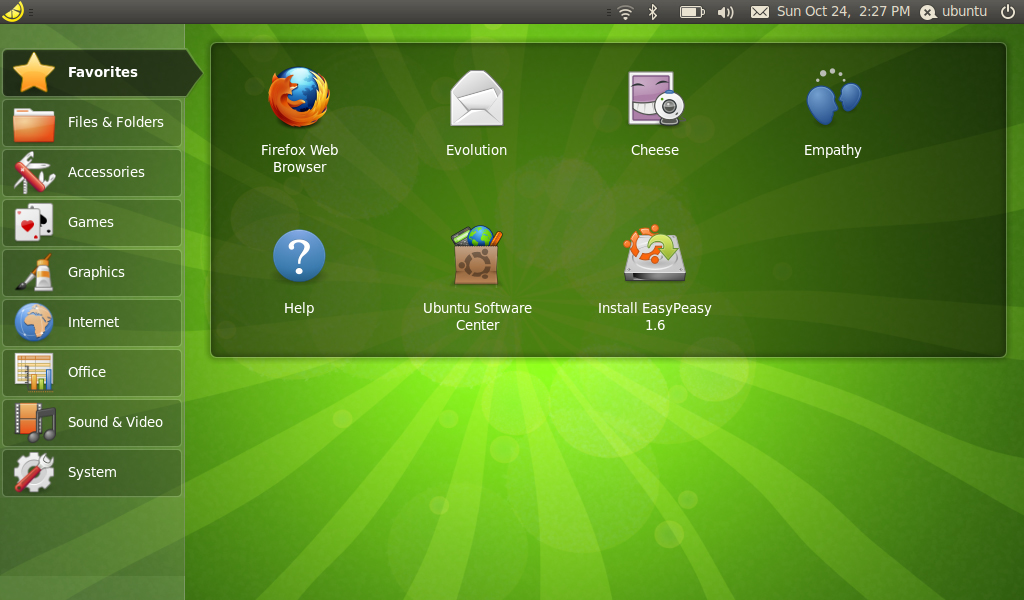Check the battery status indicator
Image resolution: width=1024 pixels, height=600 pixels.
tap(692, 12)
